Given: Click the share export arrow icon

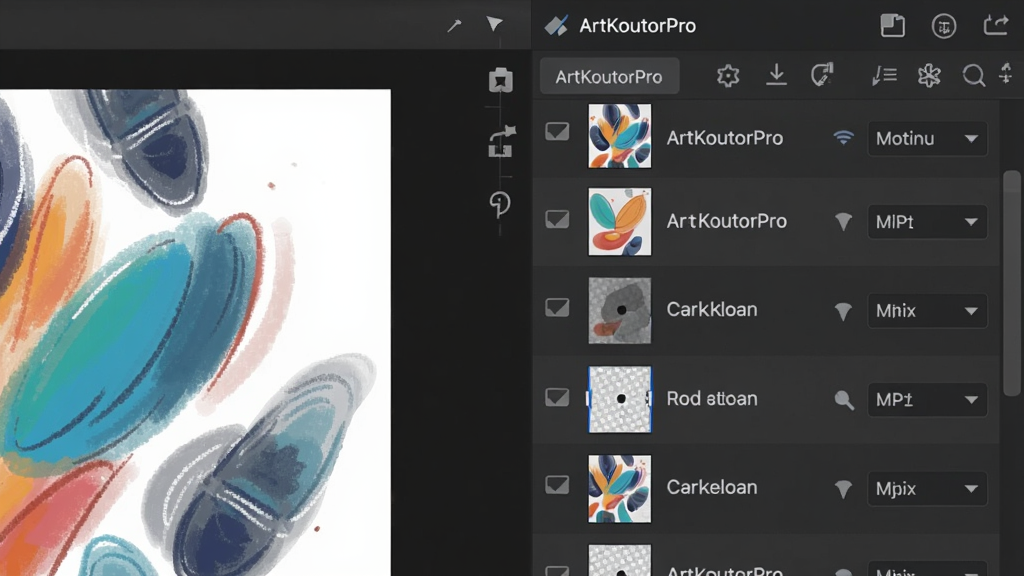Looking at the screenshot, I should click(x=996, y=25).
